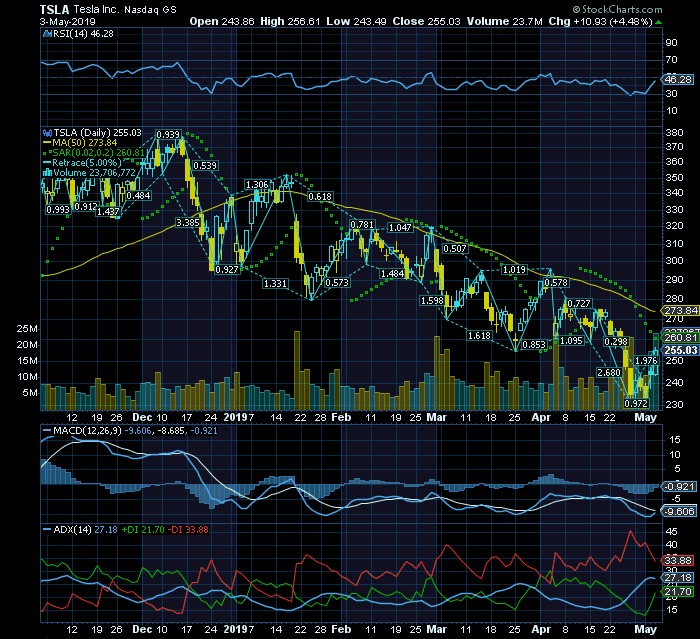
Task: Click the 46.28 RSI value tag on right axis
Action: [x=678, y=79]
